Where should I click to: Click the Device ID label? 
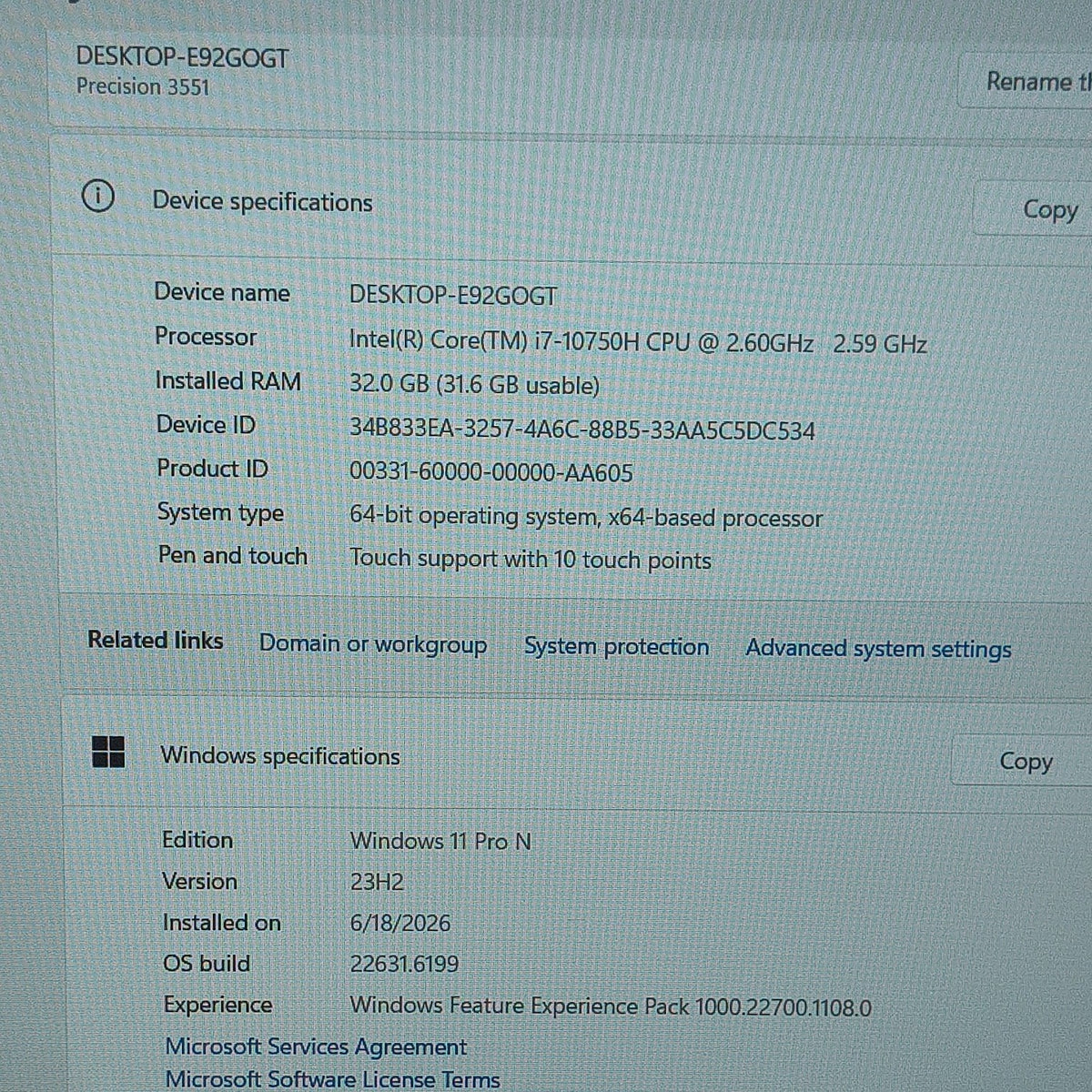pyautogui.click(x=206, y=424)
